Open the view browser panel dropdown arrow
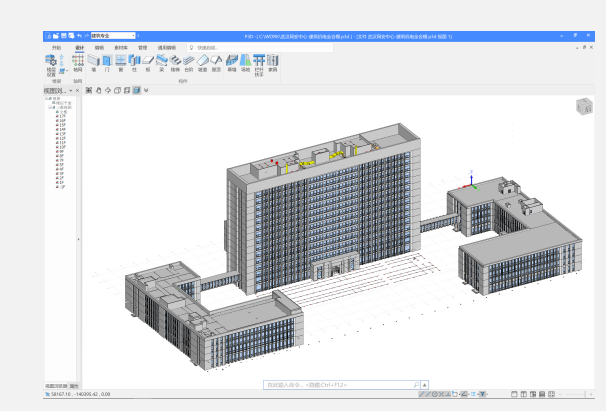The height and width of the screenshot is (411, 606). (71, 91)
